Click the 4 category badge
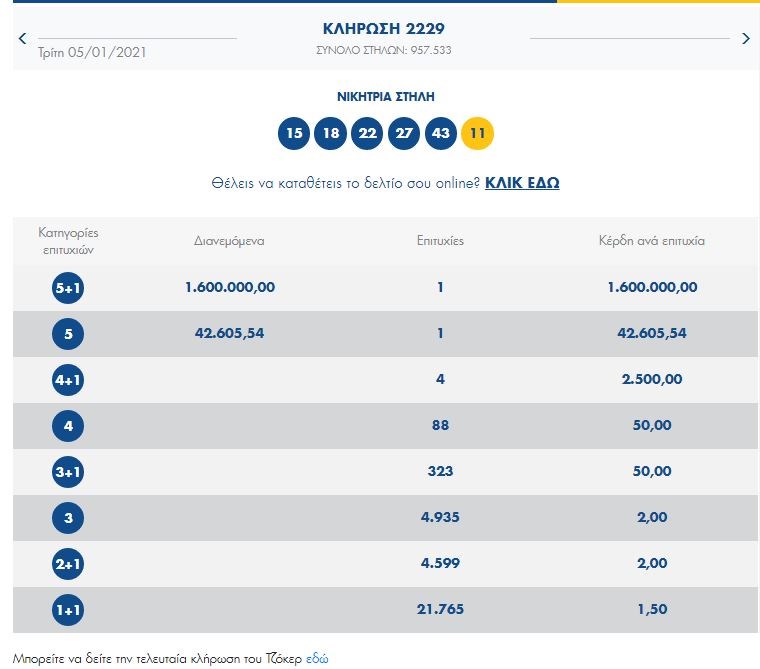The width and height of the screenshot is (760, 669). click(68, 426)
